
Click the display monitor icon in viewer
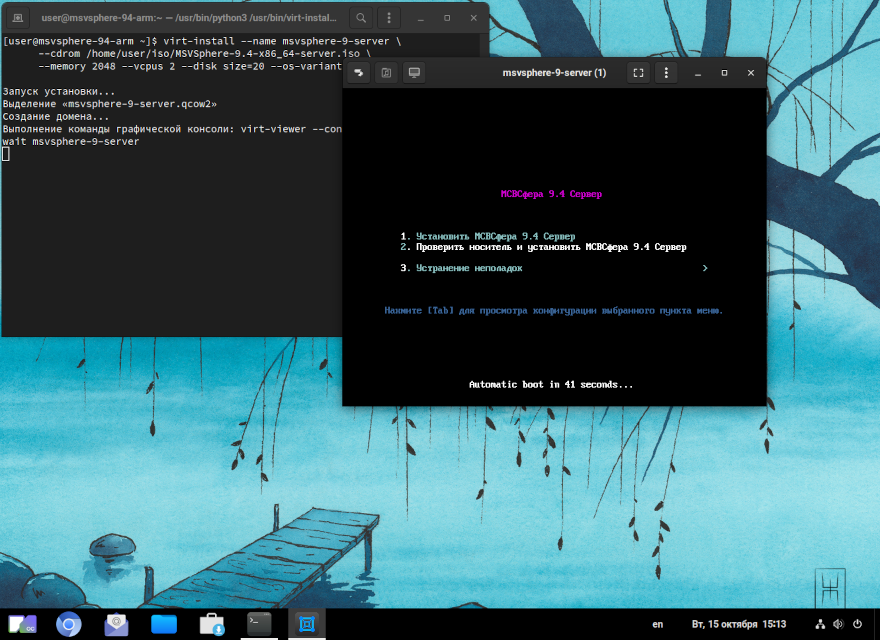(414, 73)
